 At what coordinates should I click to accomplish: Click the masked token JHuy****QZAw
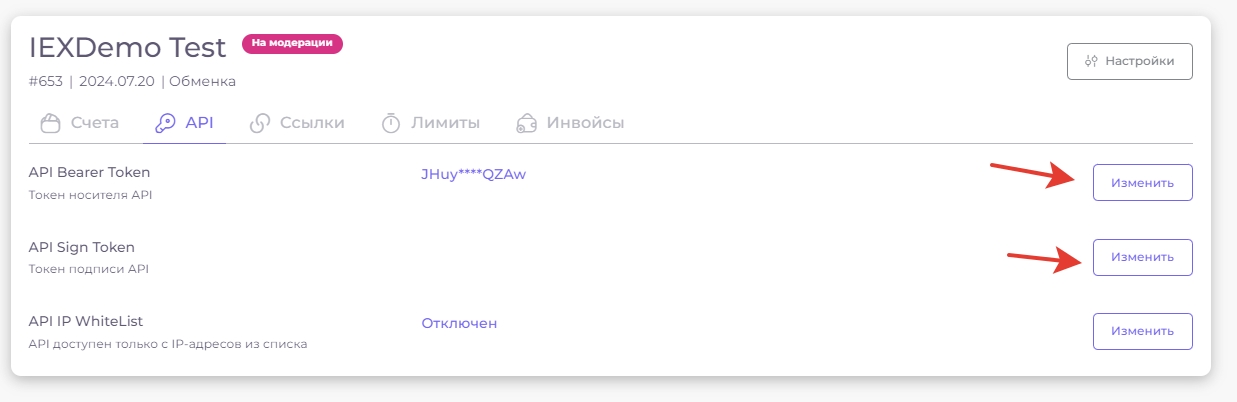(x=474, y=174)
